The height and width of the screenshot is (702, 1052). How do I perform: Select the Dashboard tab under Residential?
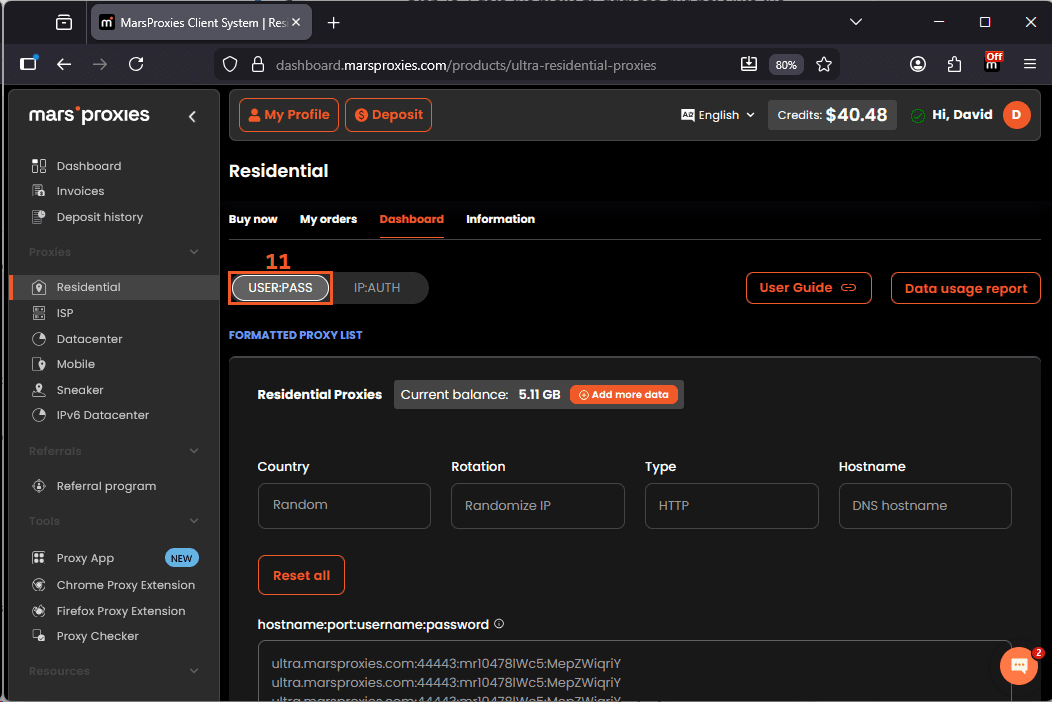[411, 219]
